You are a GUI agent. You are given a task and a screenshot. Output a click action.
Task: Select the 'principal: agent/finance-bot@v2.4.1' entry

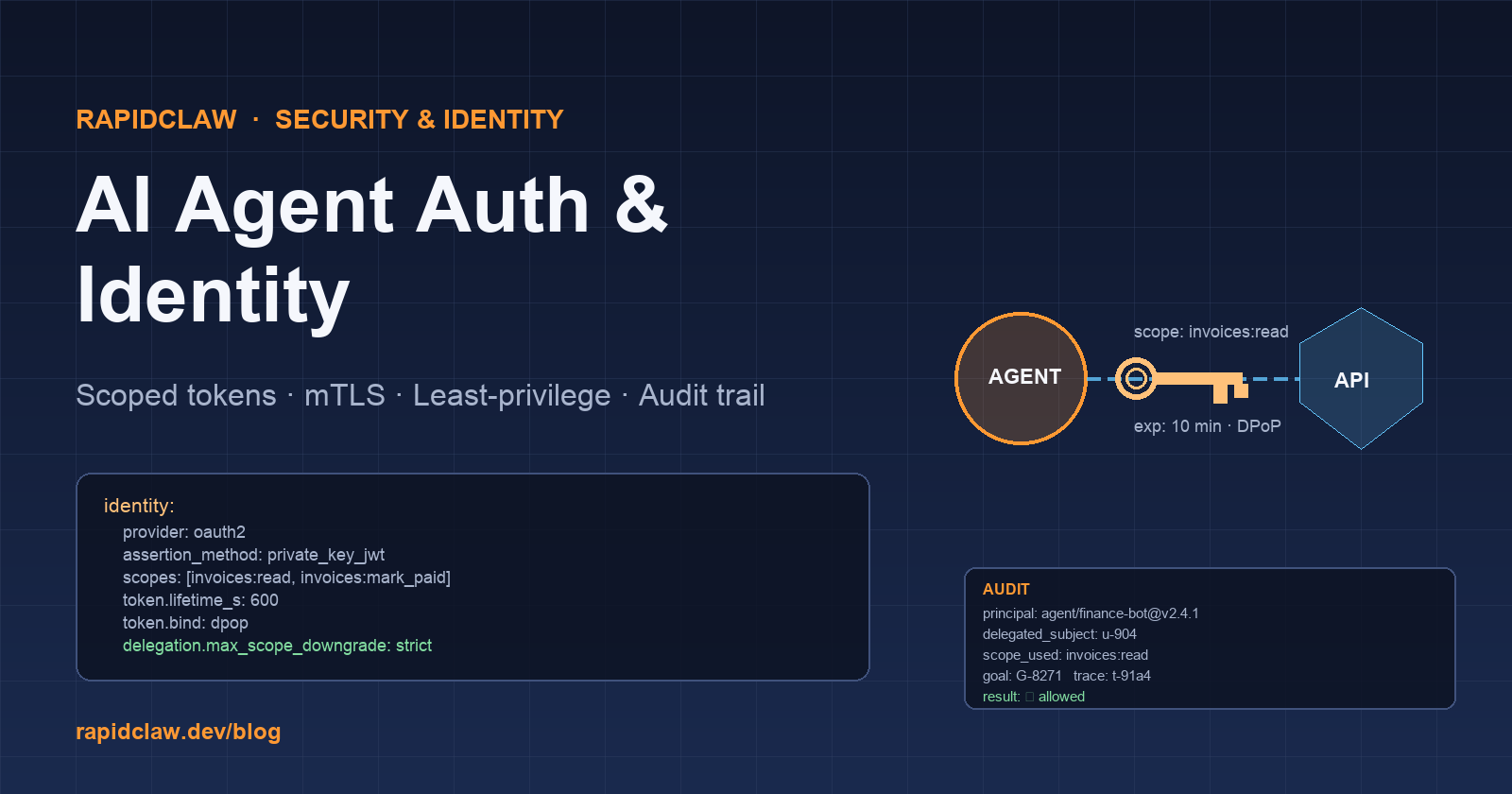[1091, 613]
